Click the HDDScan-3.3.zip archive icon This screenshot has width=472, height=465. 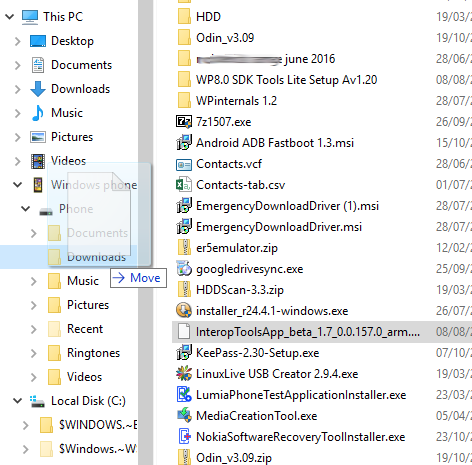[184, 290]
